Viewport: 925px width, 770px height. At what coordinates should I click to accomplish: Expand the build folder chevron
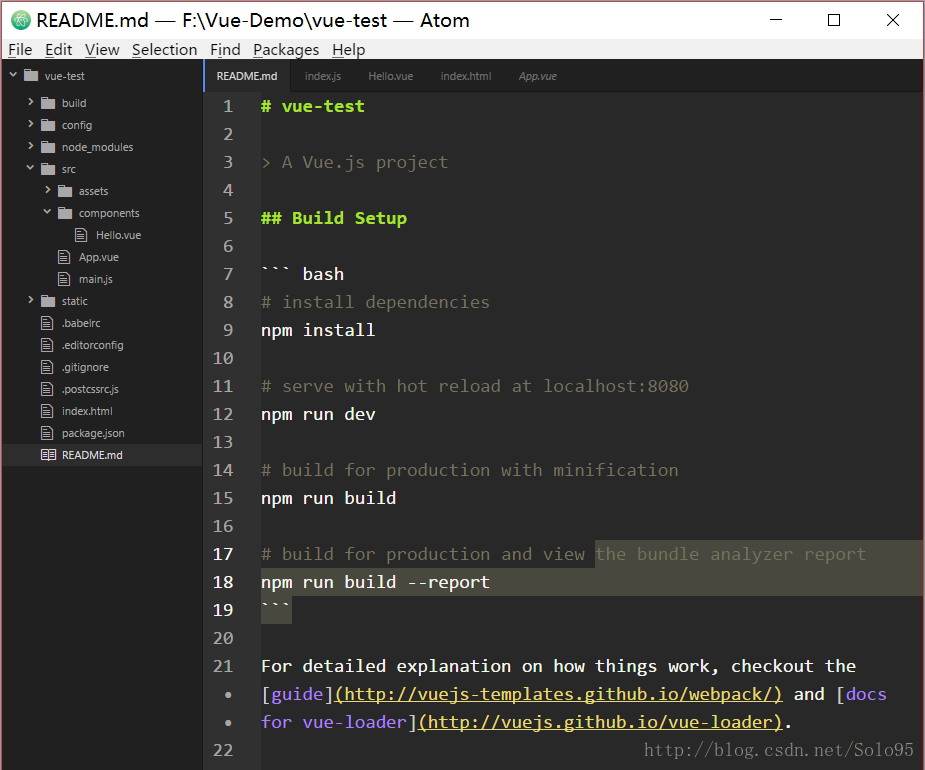[x=31, y=102]
